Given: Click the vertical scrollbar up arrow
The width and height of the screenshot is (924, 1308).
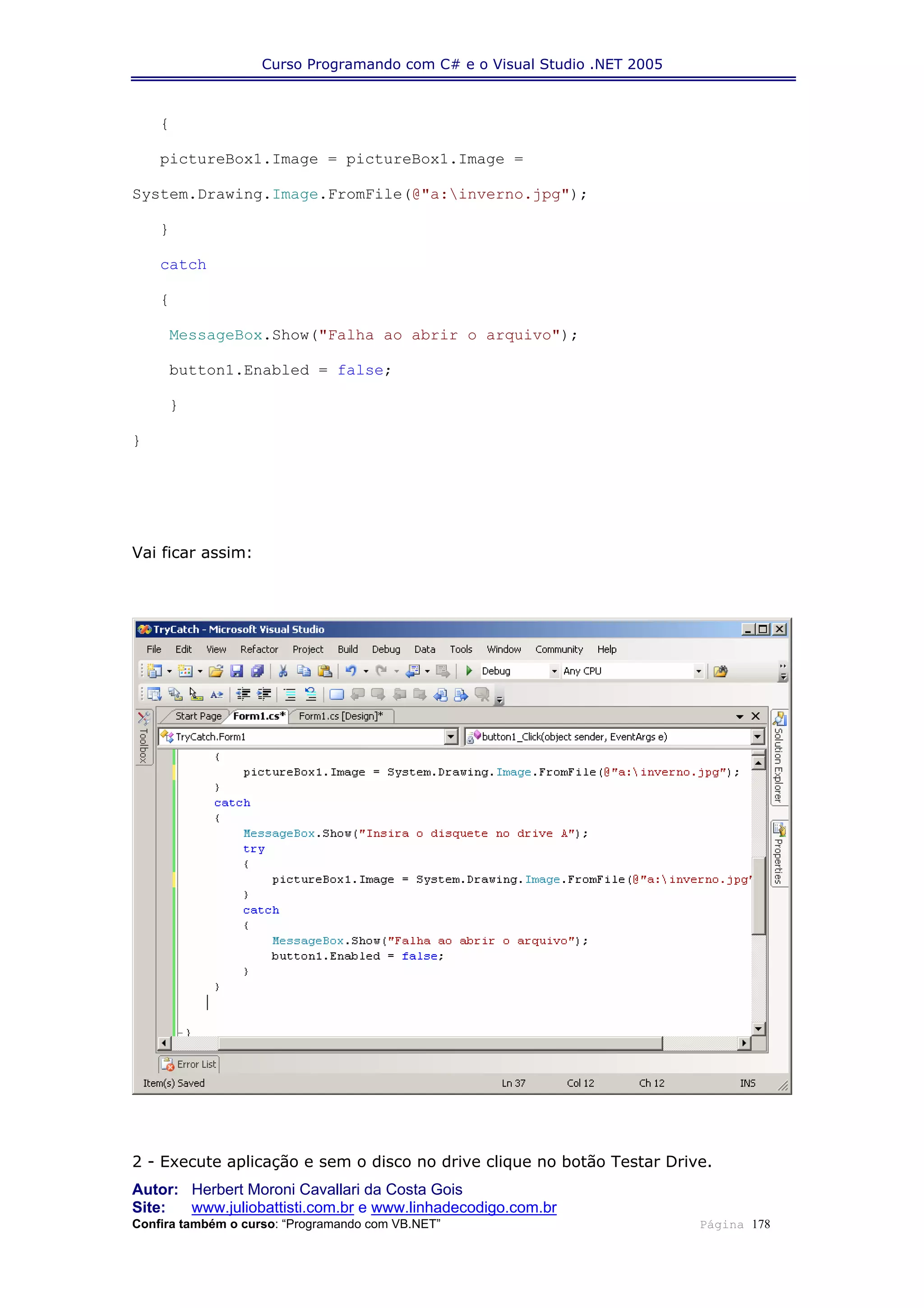Looking at the screenshot, I should 758,762.
